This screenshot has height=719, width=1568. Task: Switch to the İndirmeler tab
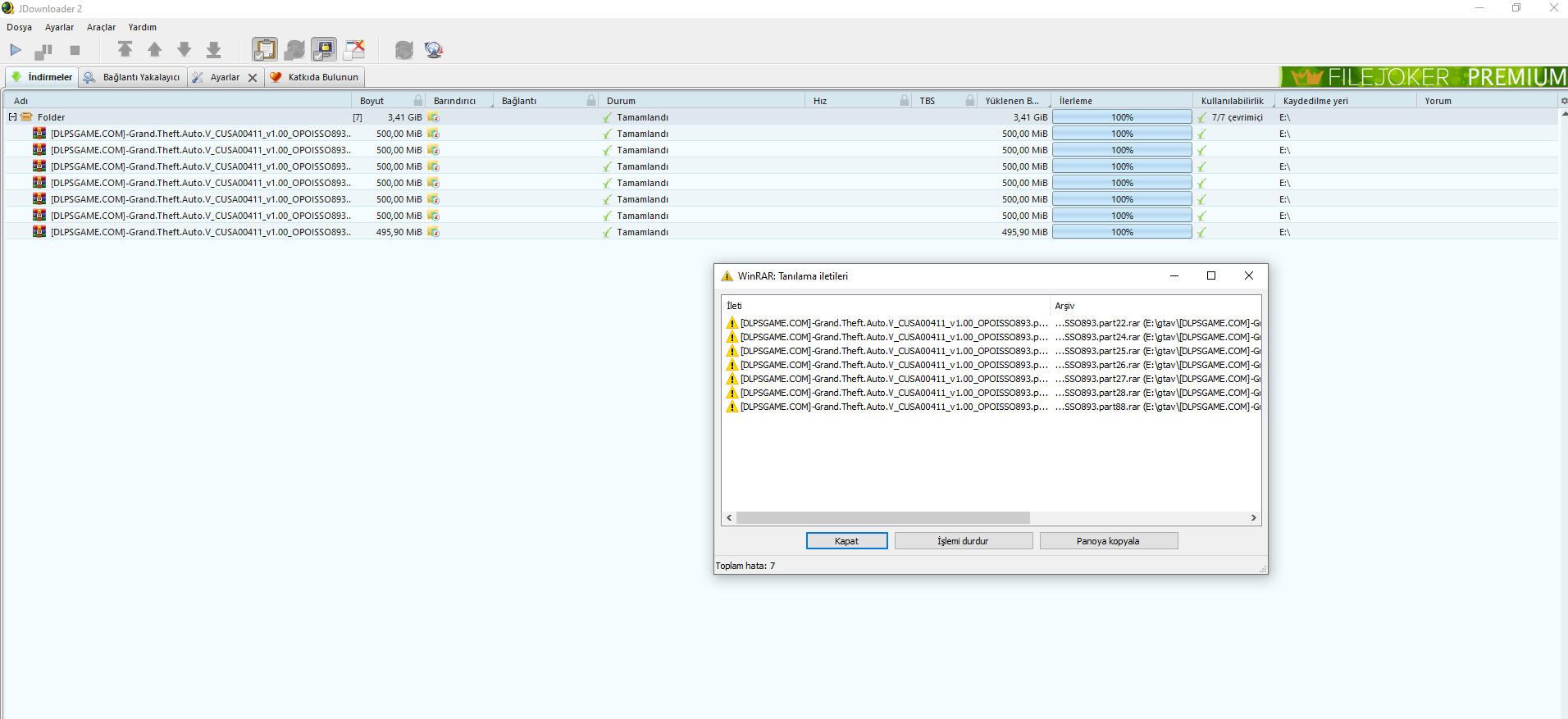(x=42, y=77)
